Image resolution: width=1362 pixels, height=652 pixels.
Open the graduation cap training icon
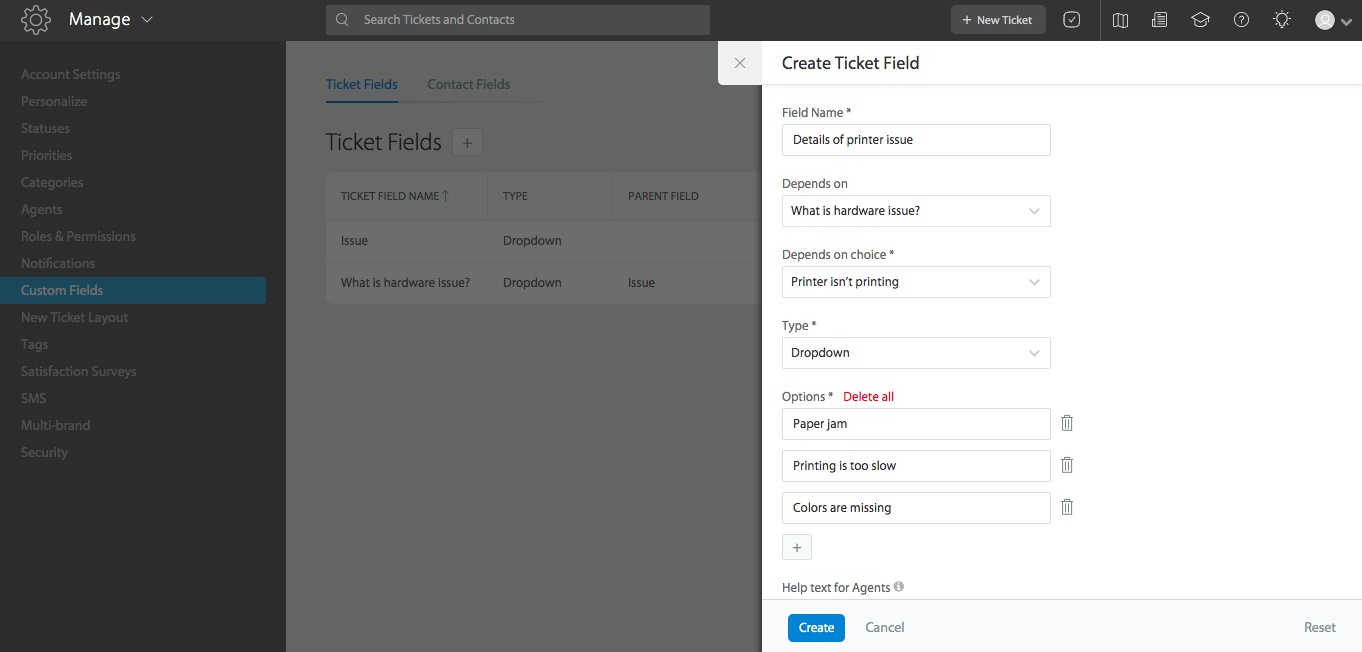pyautogui.click(x=1200, y=19)
